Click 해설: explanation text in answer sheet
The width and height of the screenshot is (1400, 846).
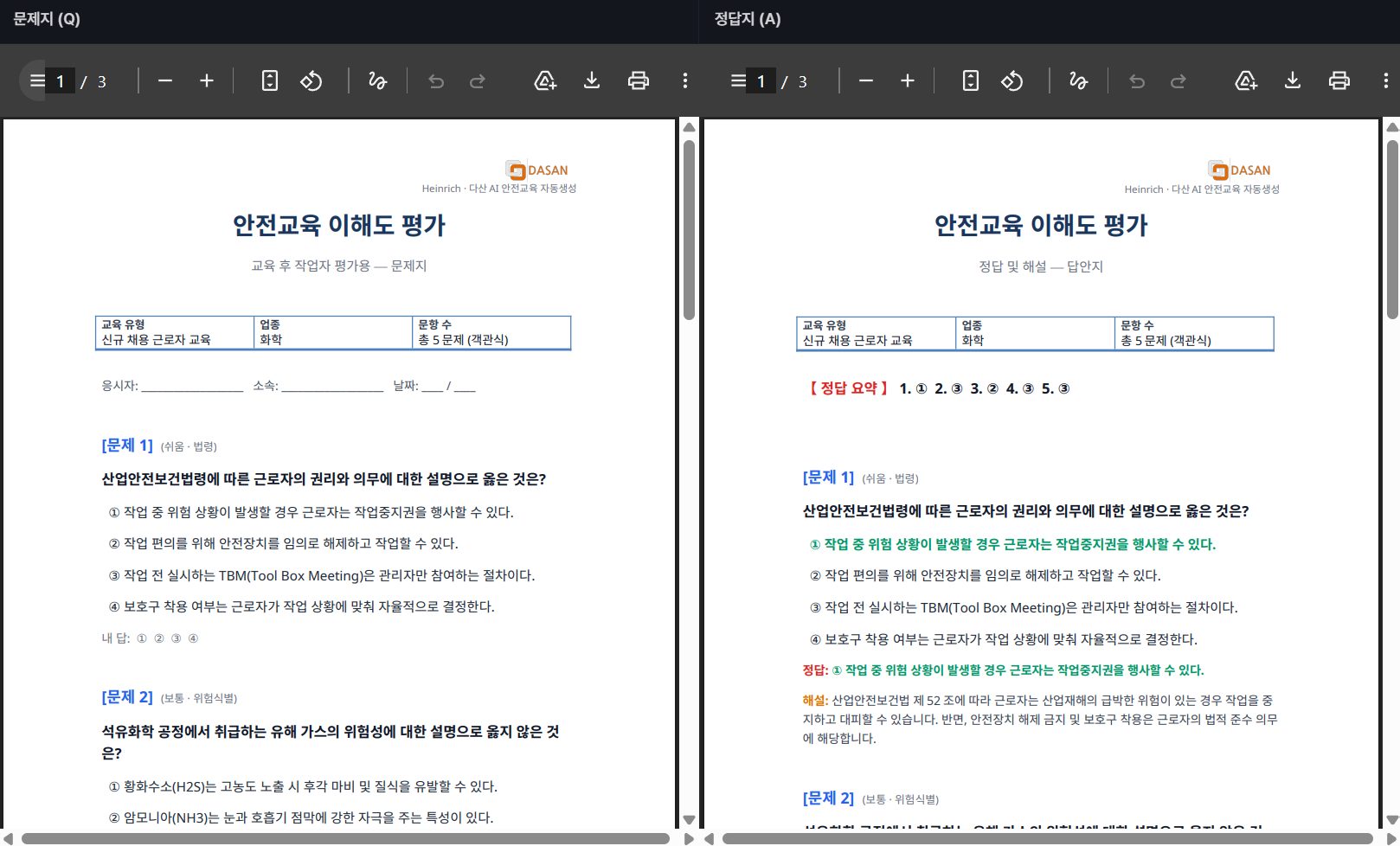pyautogui.click(x=1040, y=719)
